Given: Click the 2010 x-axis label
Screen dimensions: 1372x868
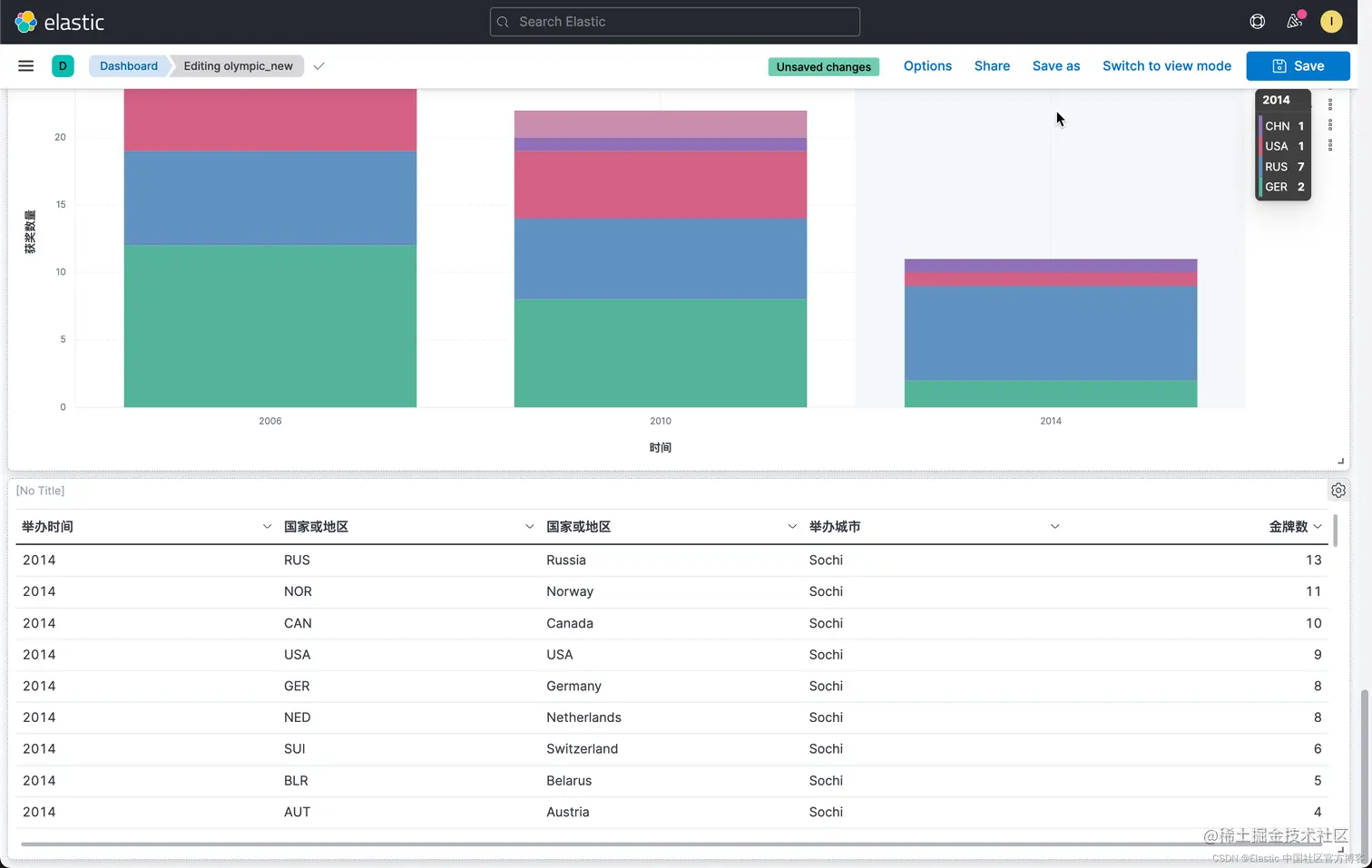Looking at the screenshot, I should pyautogui.click(x=661, y=421).
